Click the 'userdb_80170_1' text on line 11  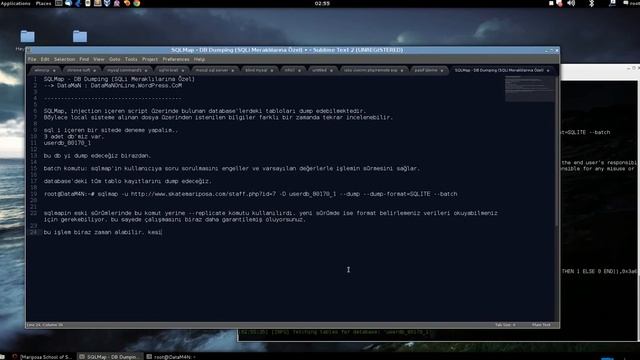67,143
